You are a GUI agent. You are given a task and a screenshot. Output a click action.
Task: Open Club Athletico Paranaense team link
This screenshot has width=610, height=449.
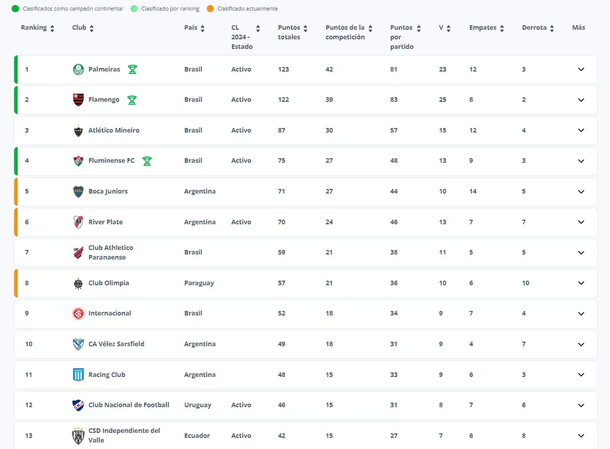coord(110,253)
